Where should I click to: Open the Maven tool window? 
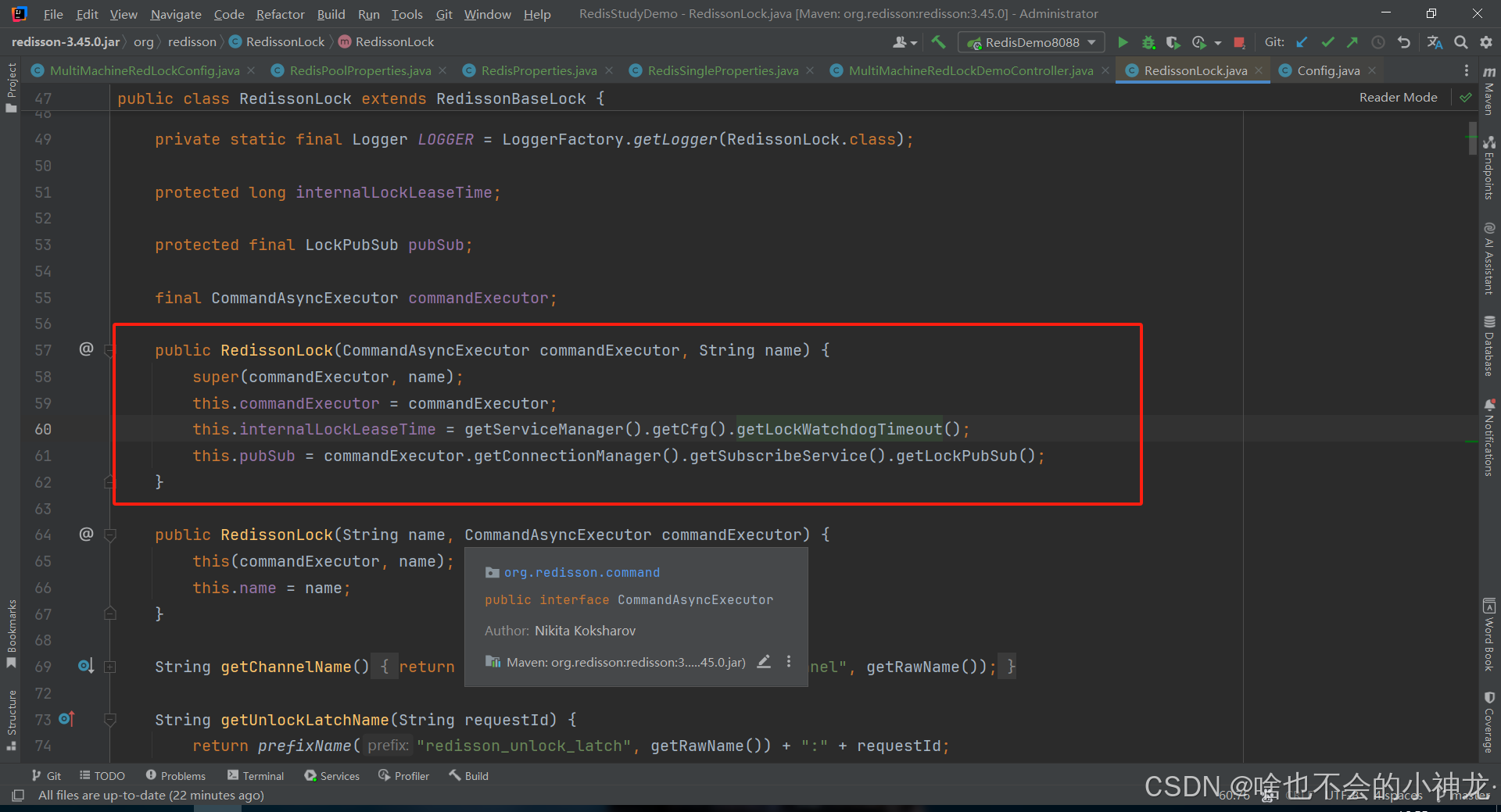1489,91
